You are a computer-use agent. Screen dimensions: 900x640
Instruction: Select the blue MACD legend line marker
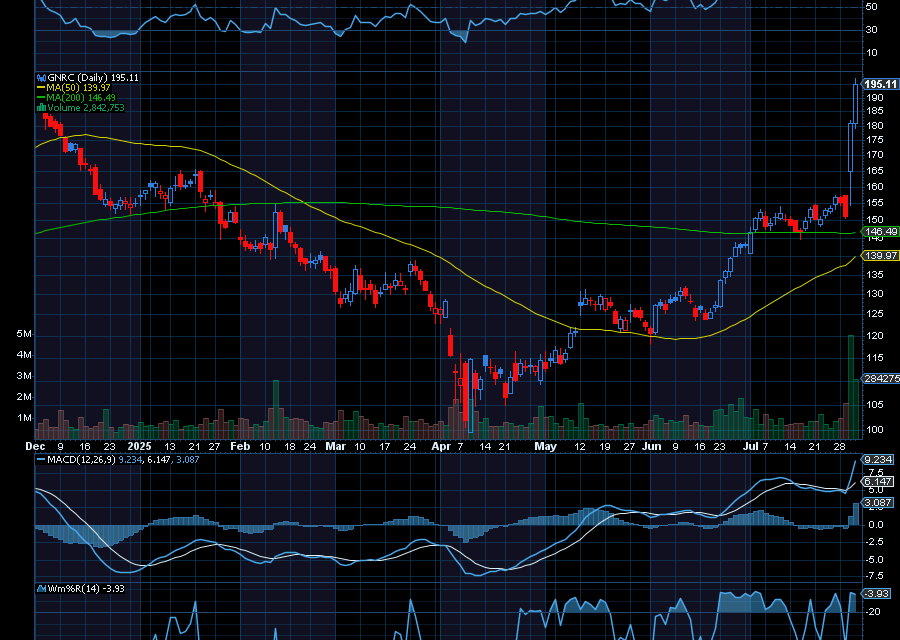[41, 460]
